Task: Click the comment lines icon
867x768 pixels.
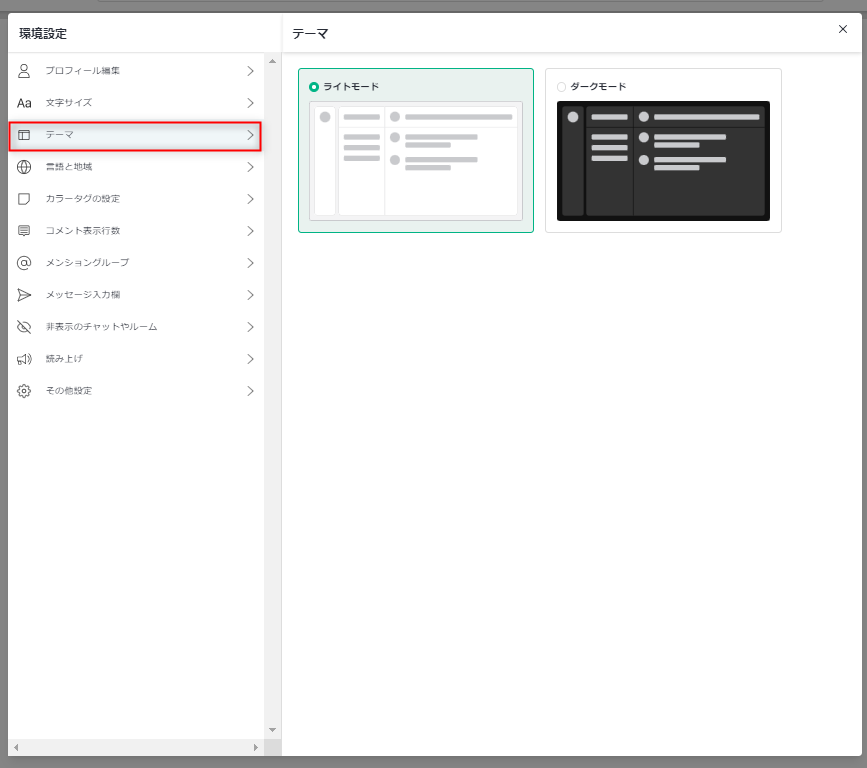Action: [24, 231]
